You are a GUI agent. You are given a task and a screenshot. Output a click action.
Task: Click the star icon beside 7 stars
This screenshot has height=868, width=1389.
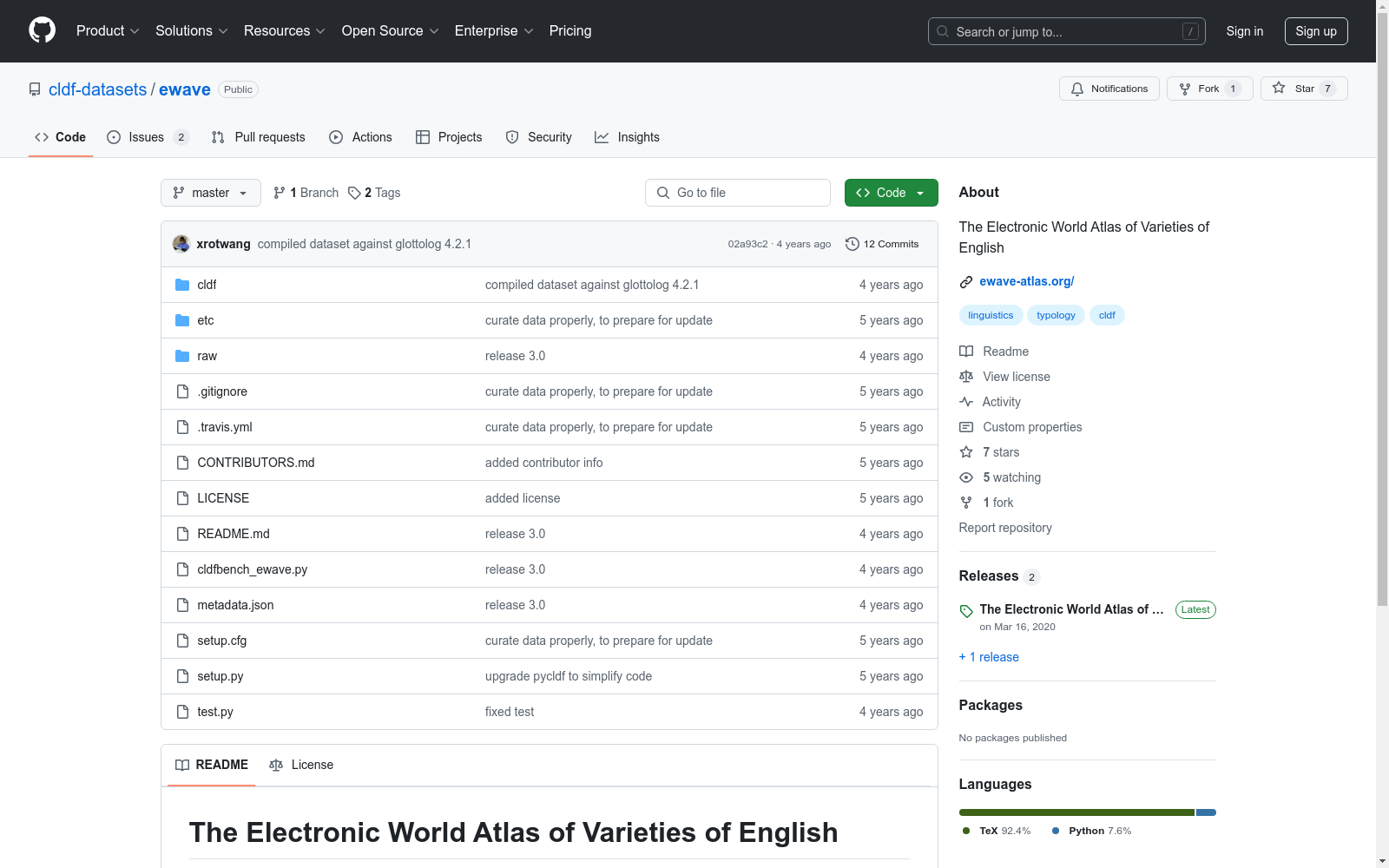pos(966,452)
